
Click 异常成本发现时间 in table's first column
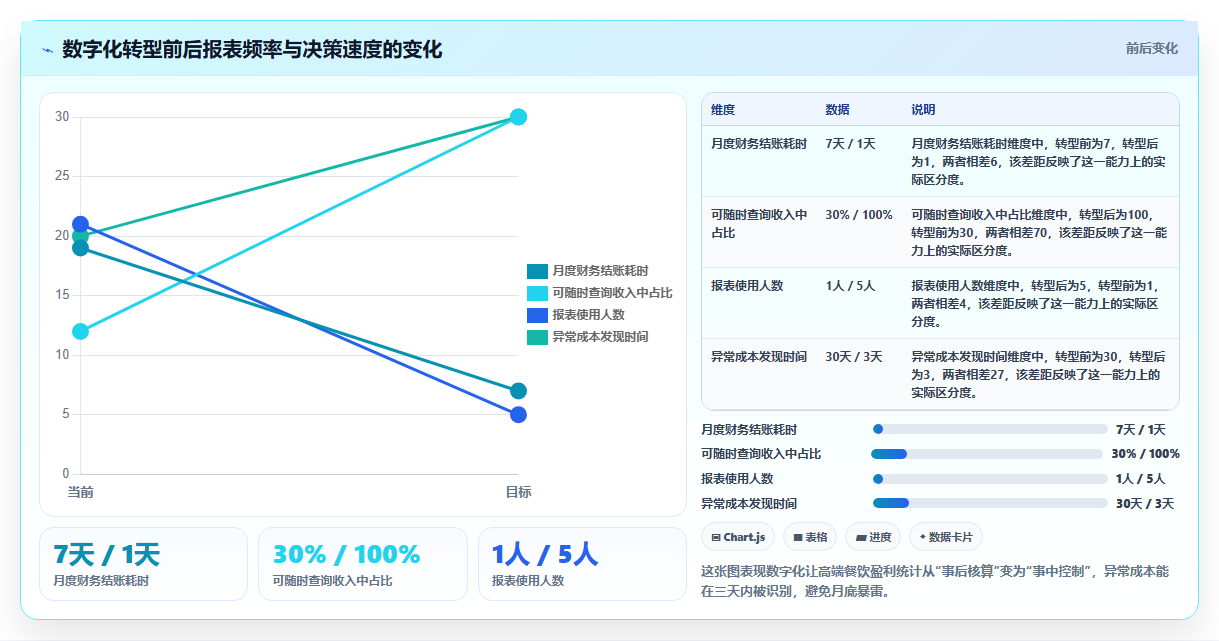click(759, 357)
